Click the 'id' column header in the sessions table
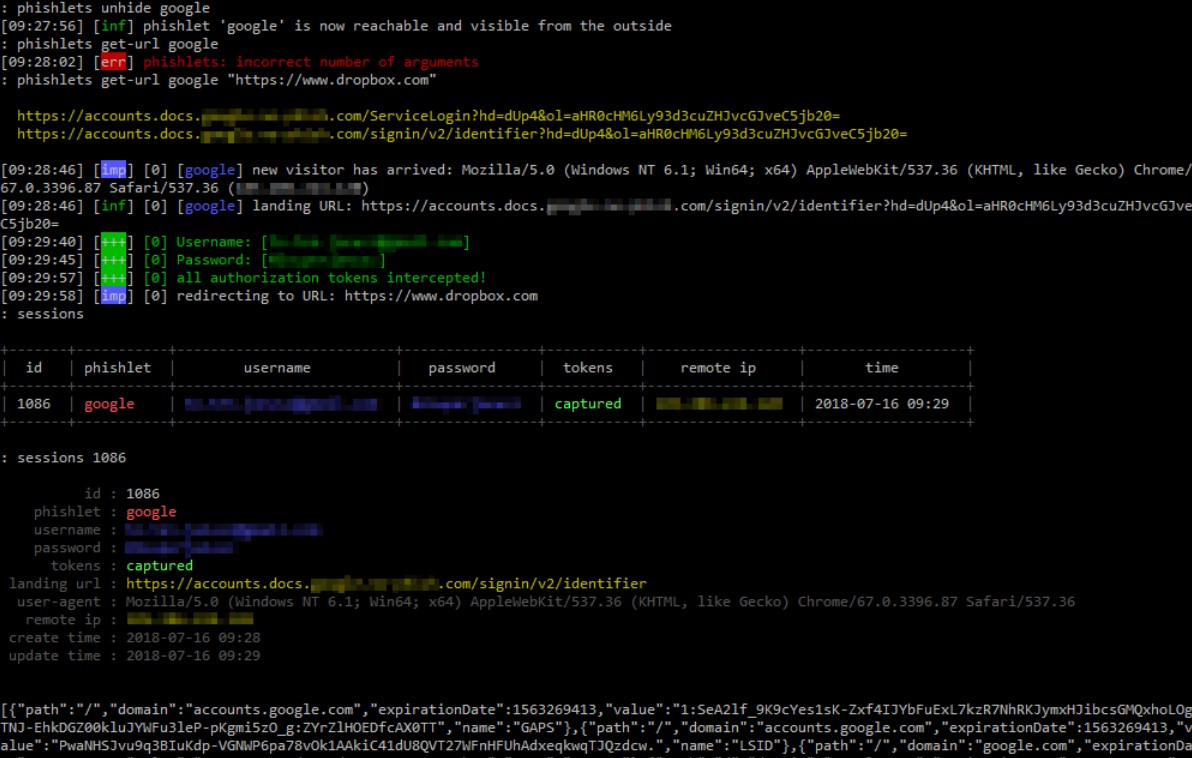1192x758 pixels. tap(34, 368)
